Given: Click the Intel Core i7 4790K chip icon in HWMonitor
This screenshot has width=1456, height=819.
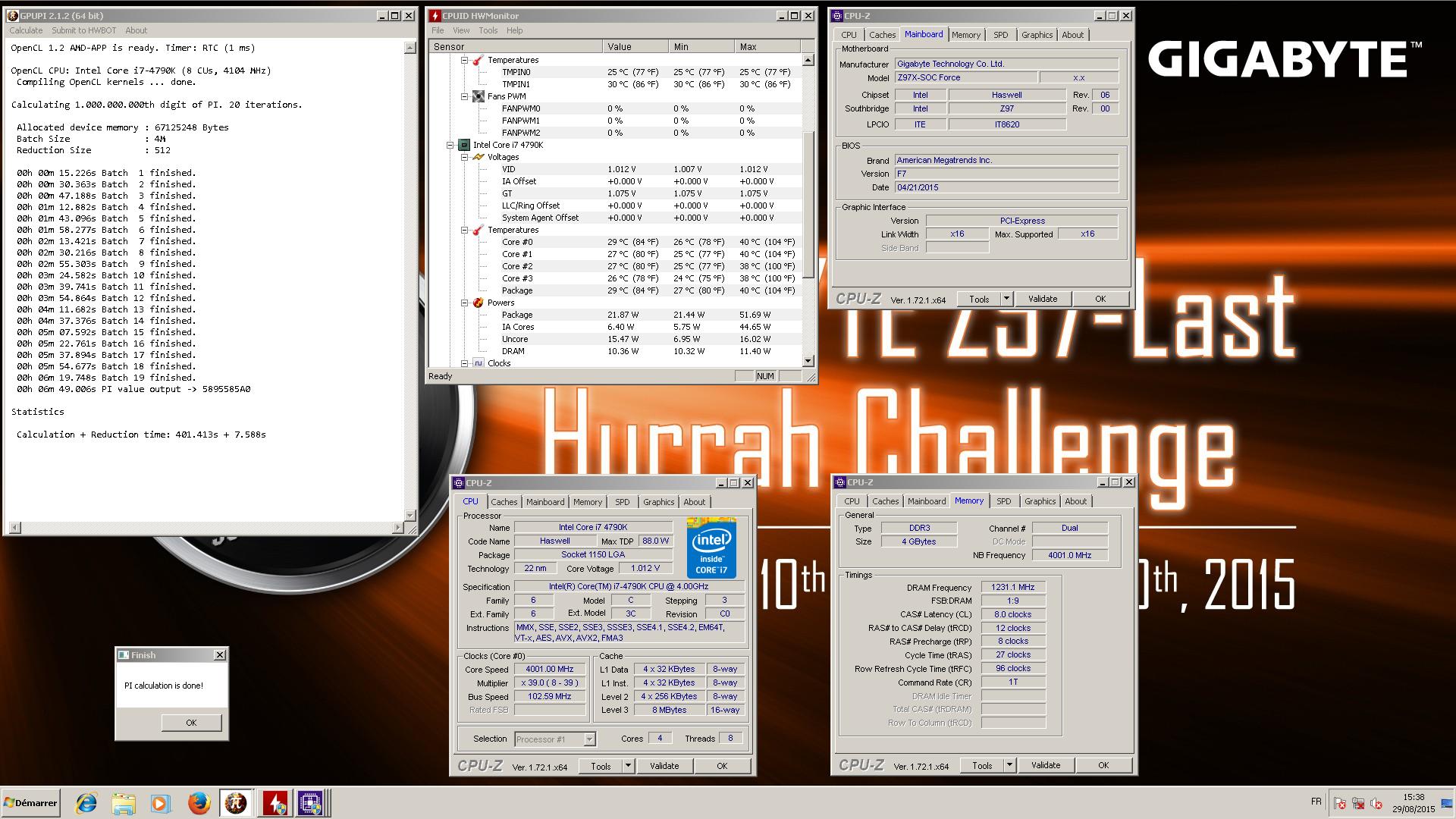Looking at the screenshot, I should [464, 145].
